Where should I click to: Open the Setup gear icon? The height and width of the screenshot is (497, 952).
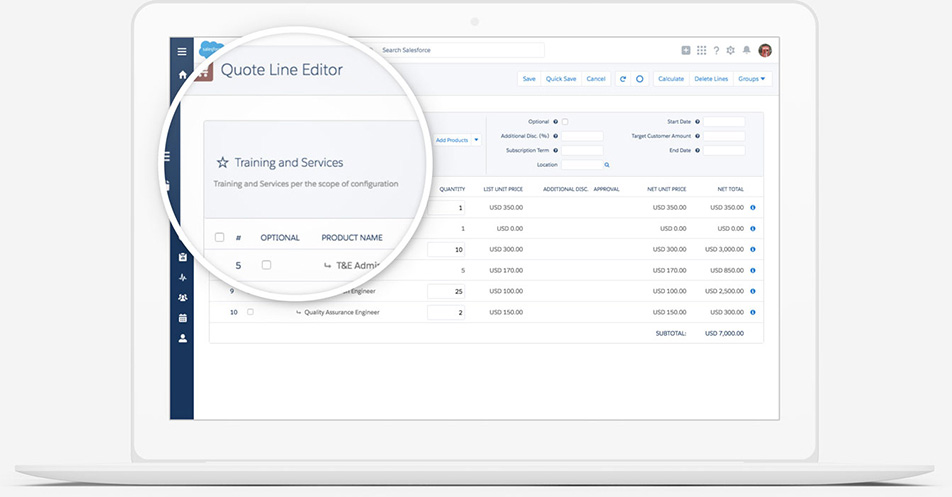coord(730,51)
